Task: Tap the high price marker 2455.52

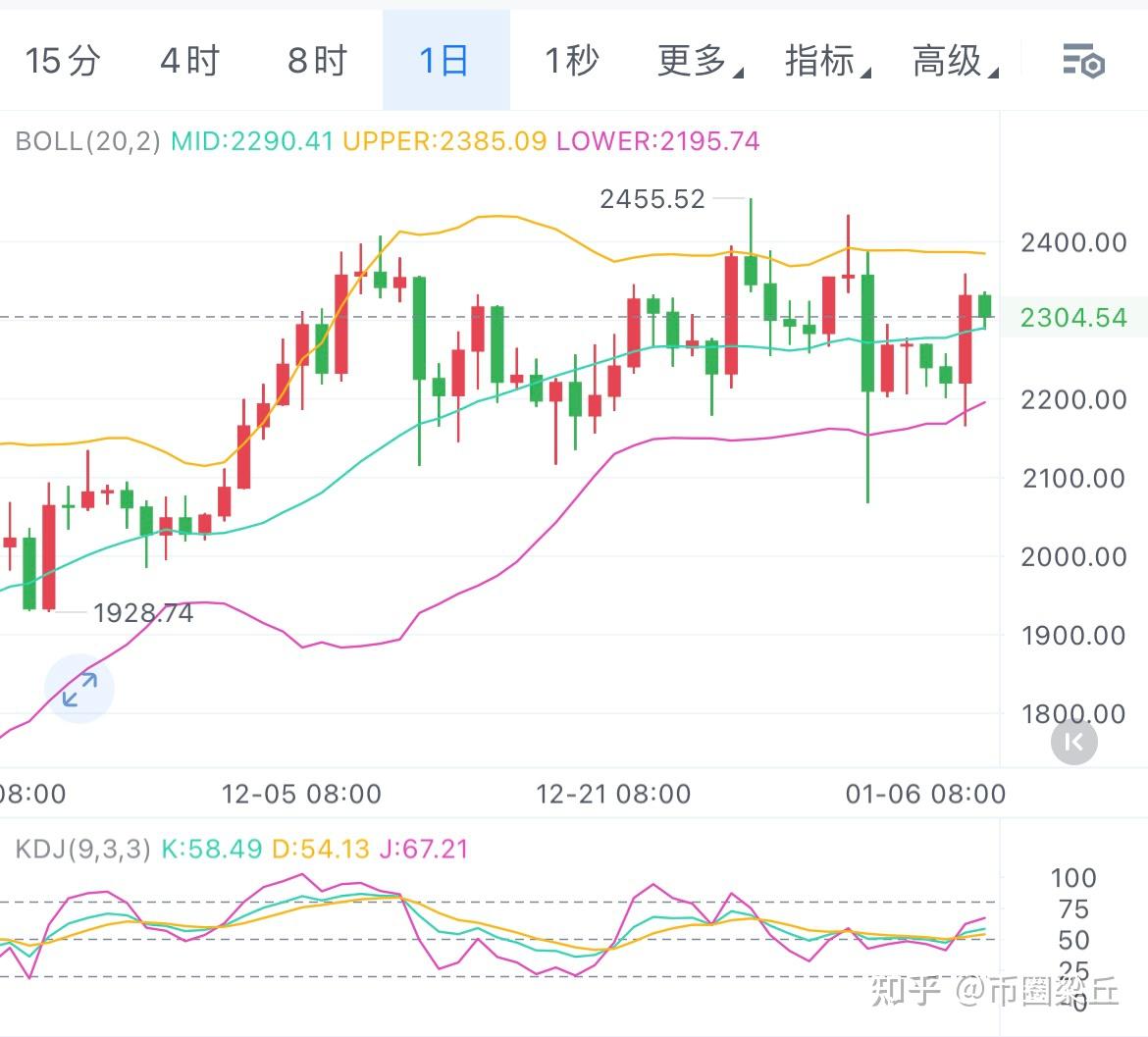Action: coord(652,199)
